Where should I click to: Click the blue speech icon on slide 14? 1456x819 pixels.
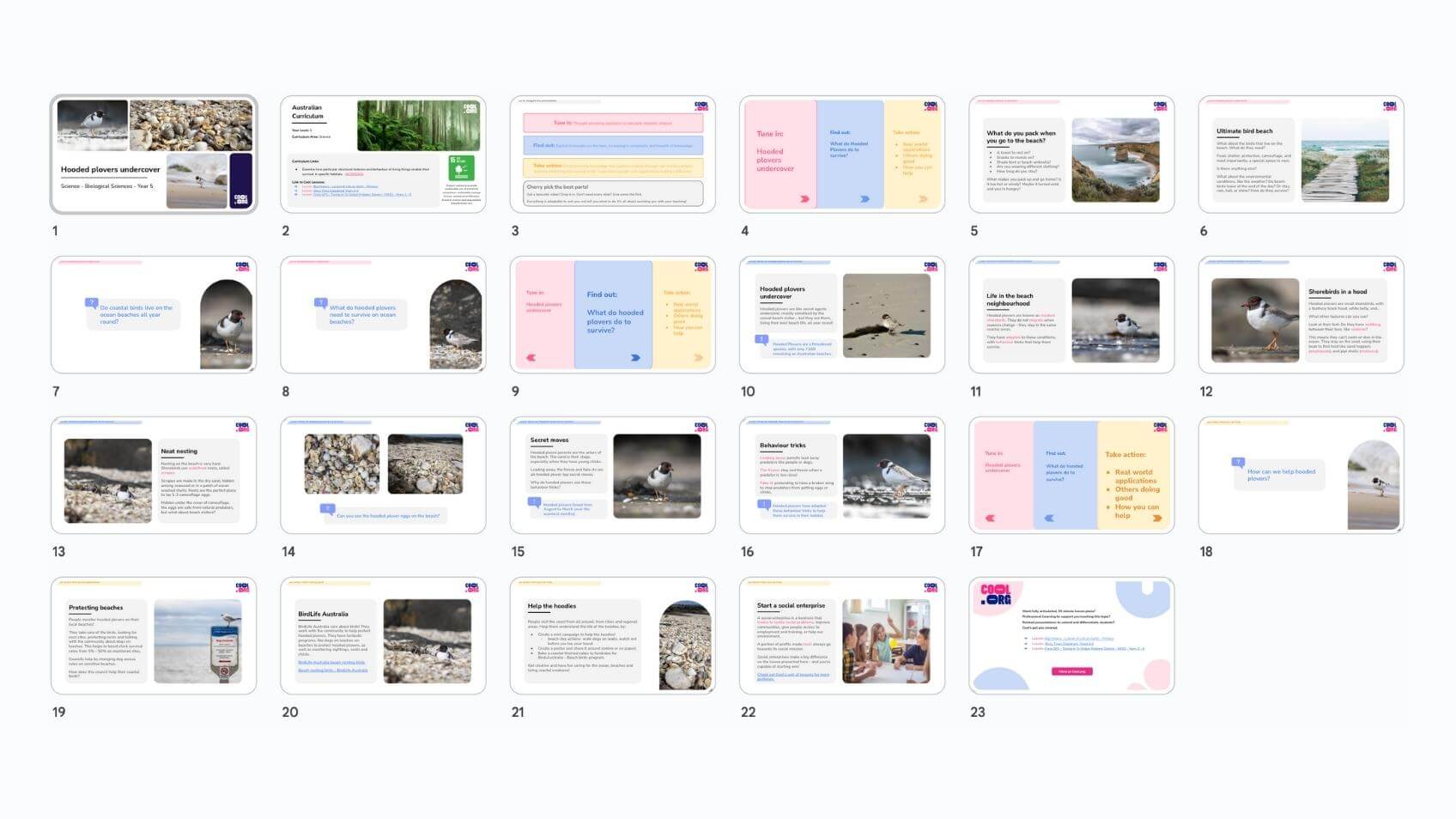tap(327, 509)
